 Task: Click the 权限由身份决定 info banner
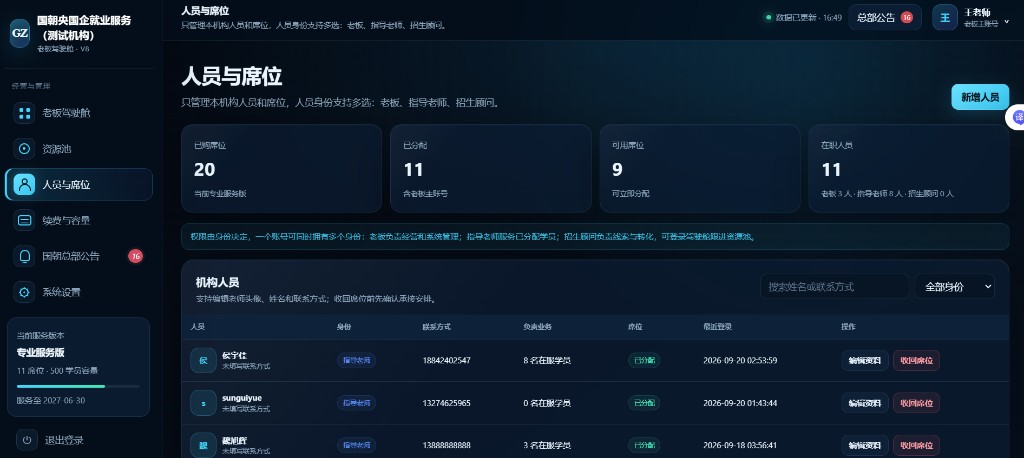tap(595, 237)
